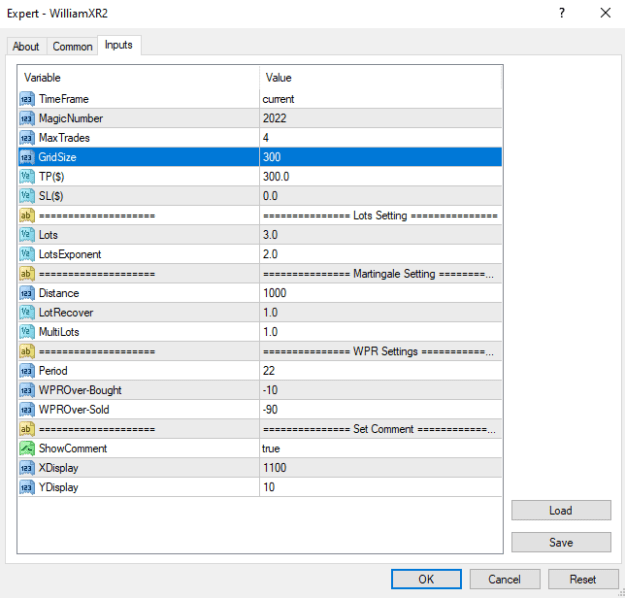Select the 'Lots Setting' separator value cell
This screenshot has width=625, height=598.
point(381,215)
